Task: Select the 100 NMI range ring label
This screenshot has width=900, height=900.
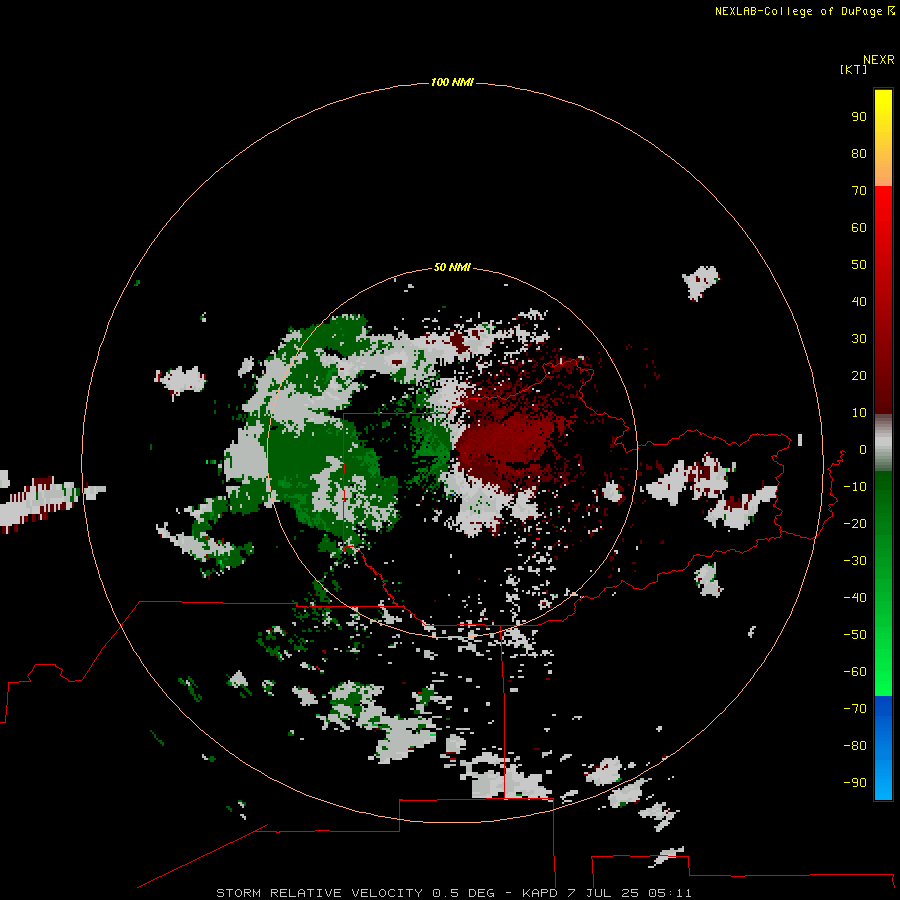Action: [452, 82]
